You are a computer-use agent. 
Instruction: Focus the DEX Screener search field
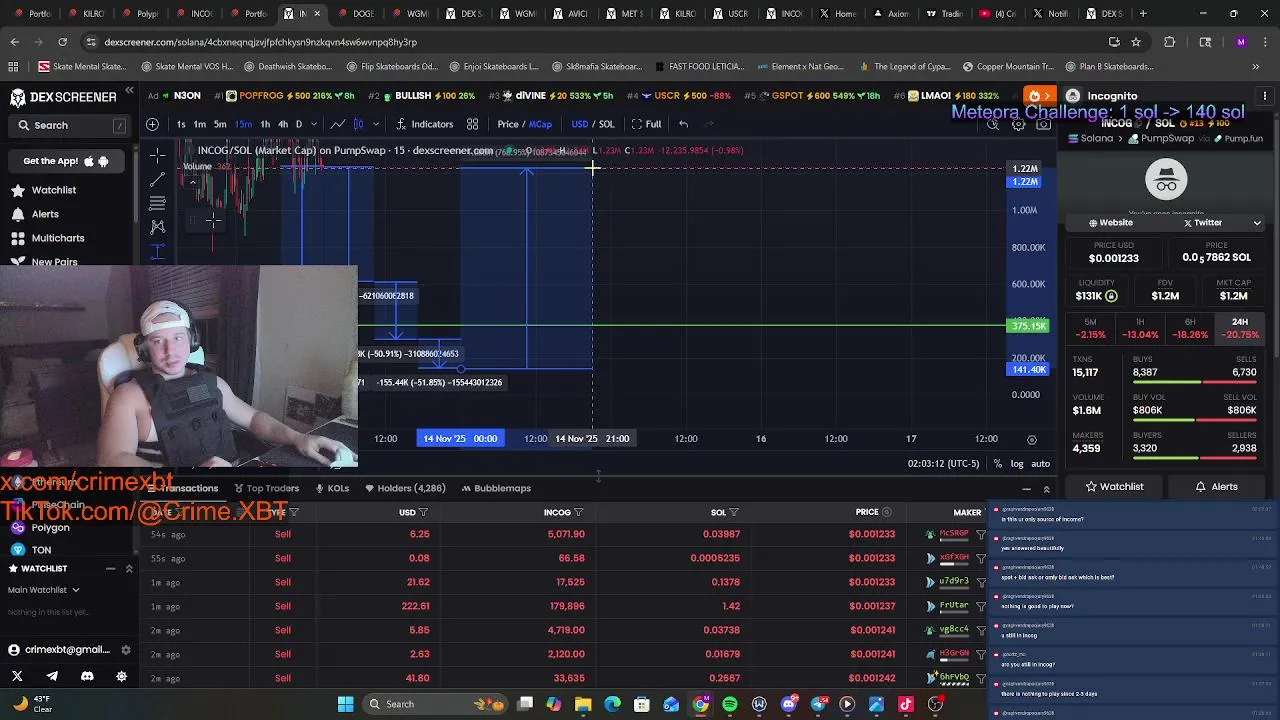click(71, 125)
